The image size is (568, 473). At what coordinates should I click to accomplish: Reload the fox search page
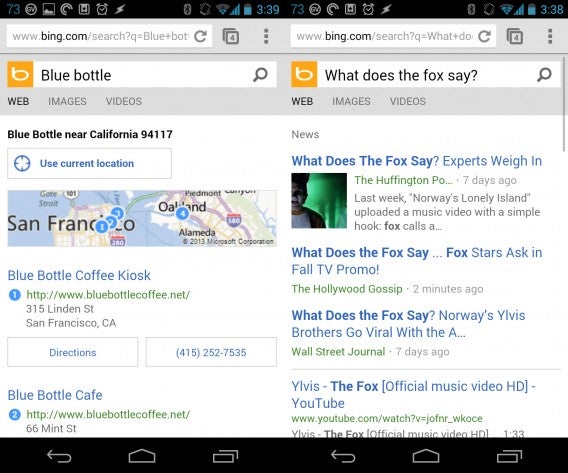coord(484,36)
